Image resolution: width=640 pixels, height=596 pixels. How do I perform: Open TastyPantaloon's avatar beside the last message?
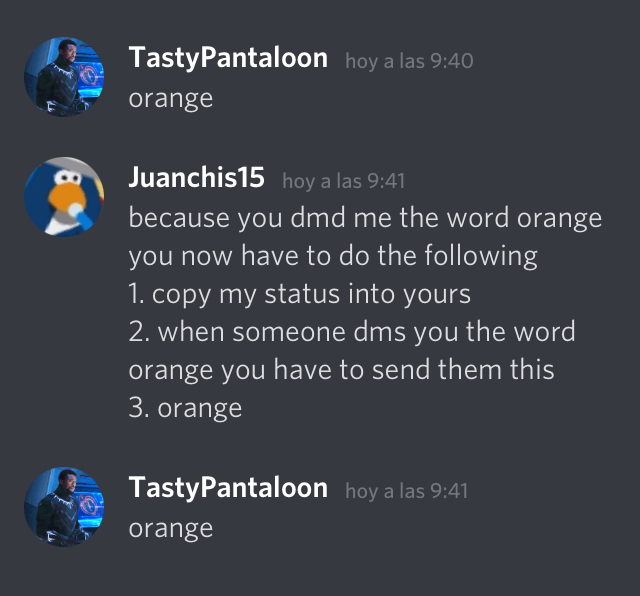[64, 507]
